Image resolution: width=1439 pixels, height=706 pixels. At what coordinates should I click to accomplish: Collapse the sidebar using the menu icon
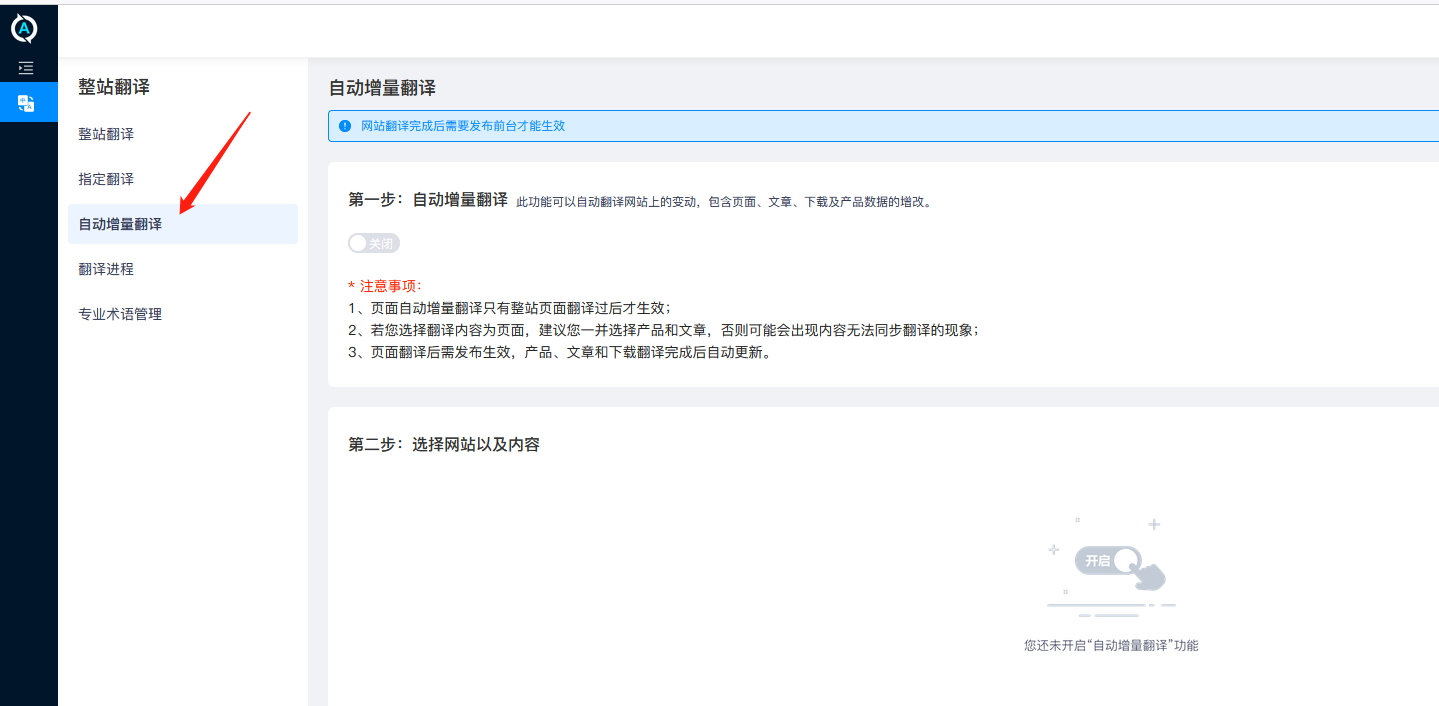(25, 67)
